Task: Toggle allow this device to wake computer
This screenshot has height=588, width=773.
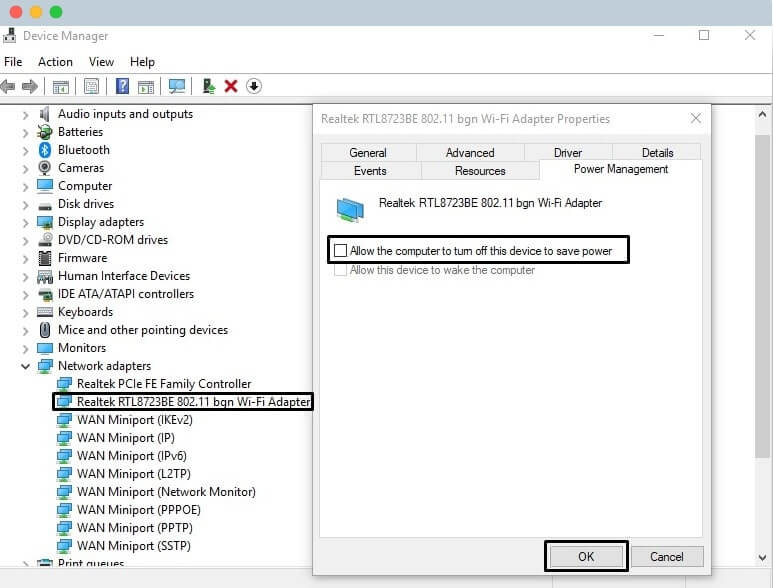Action: point(341,270)
